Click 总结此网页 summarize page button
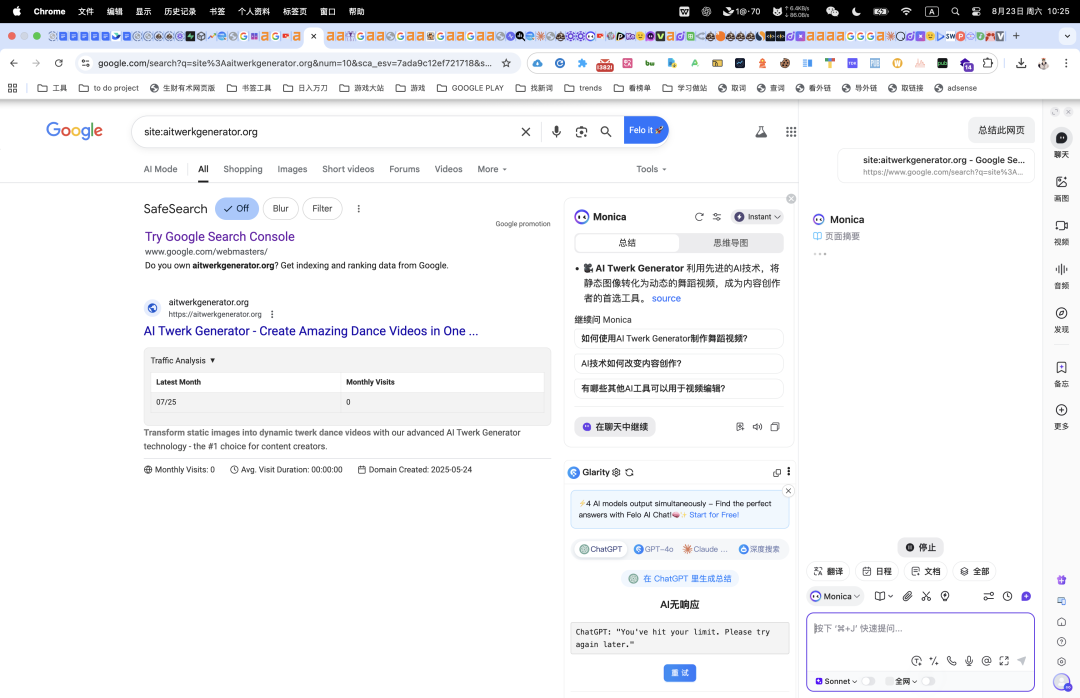This screenshot has height=698, width=1080. [1001, 130]
